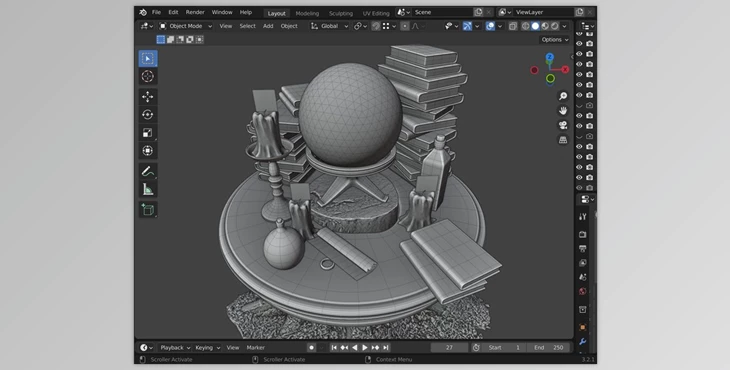Select the Annotate pencil tool
The height and width of the screenshot is (370, 730).
pos(148,171)
